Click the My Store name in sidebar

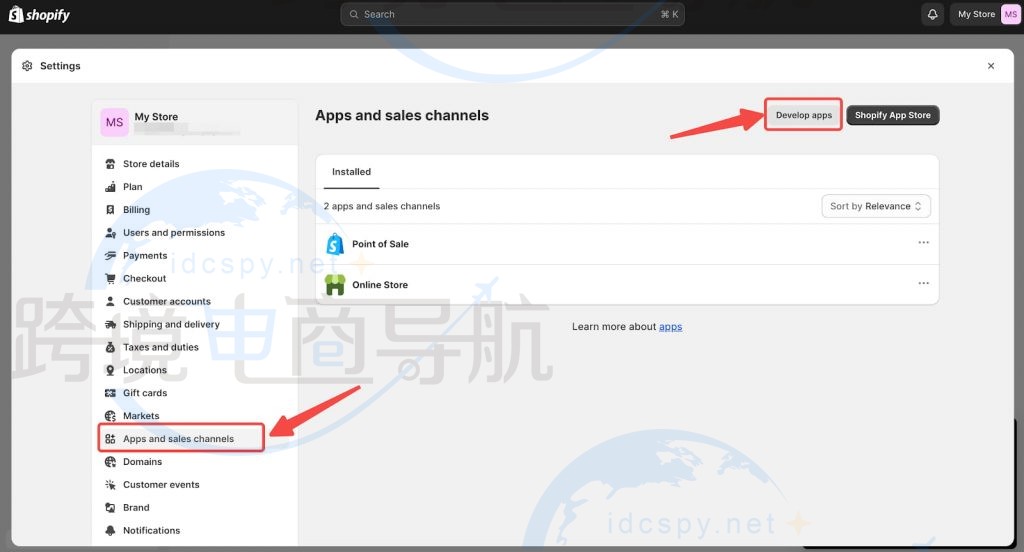(x=156, y=117)
